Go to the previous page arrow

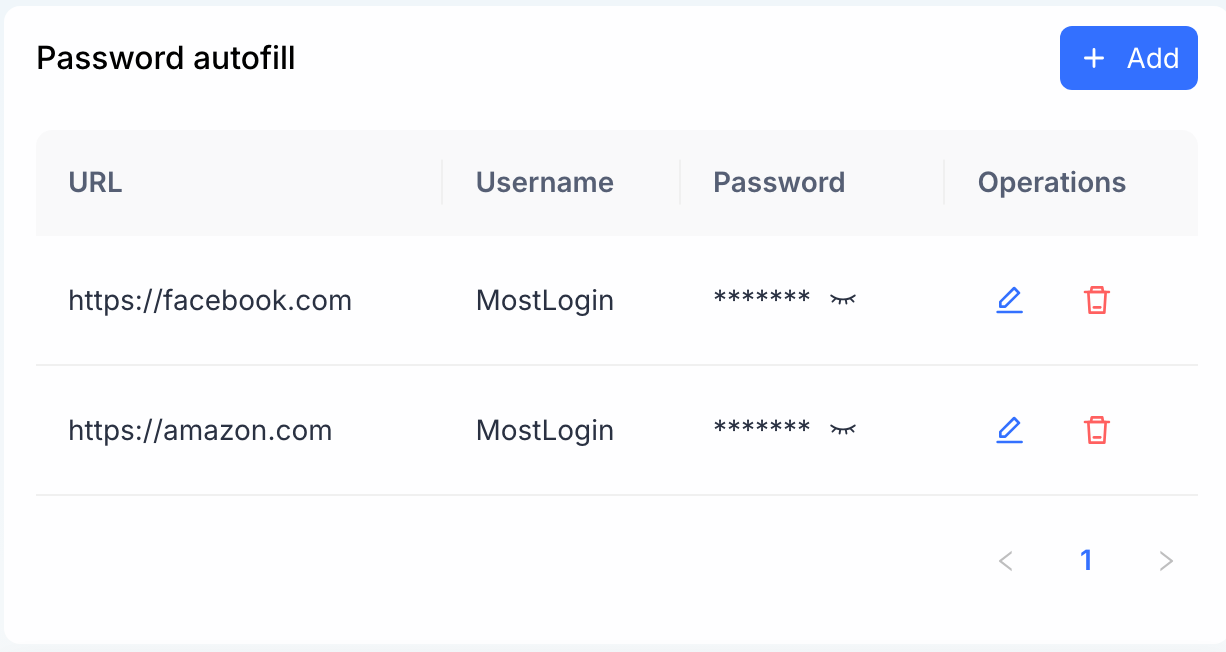pyautogui.click(x=1006, y=560)
